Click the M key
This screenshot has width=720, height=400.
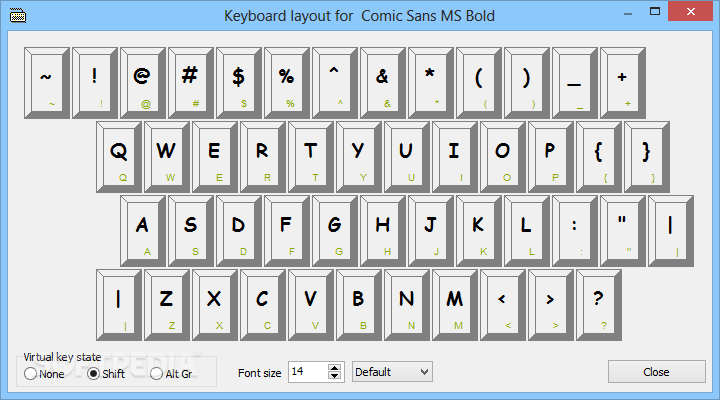(x=455, y=305)
